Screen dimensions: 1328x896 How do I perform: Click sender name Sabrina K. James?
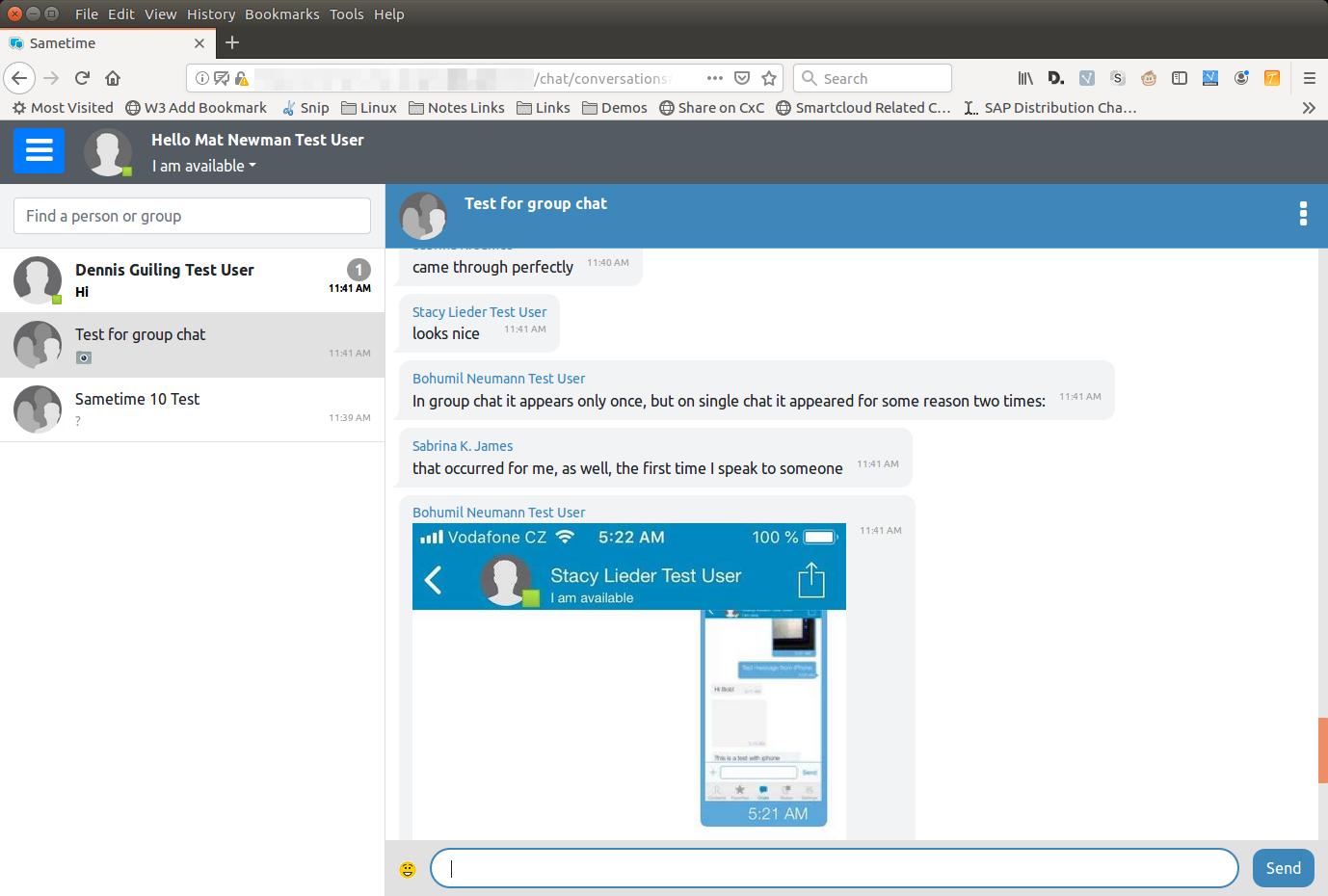click(x=463, y=446)
